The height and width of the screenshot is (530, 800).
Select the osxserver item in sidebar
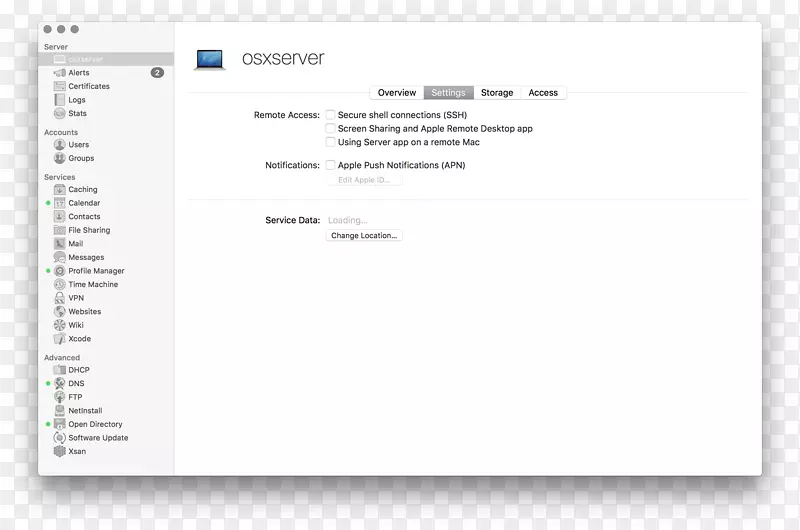[106, 59]
